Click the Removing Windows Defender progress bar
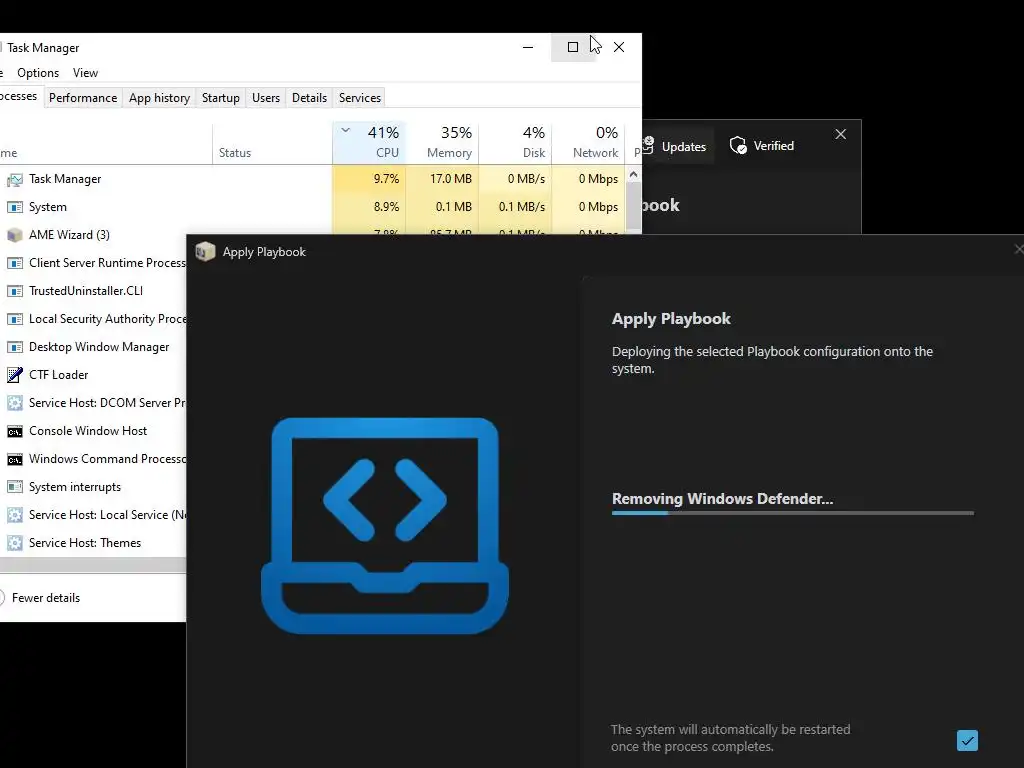 click(x=793, y=513)
